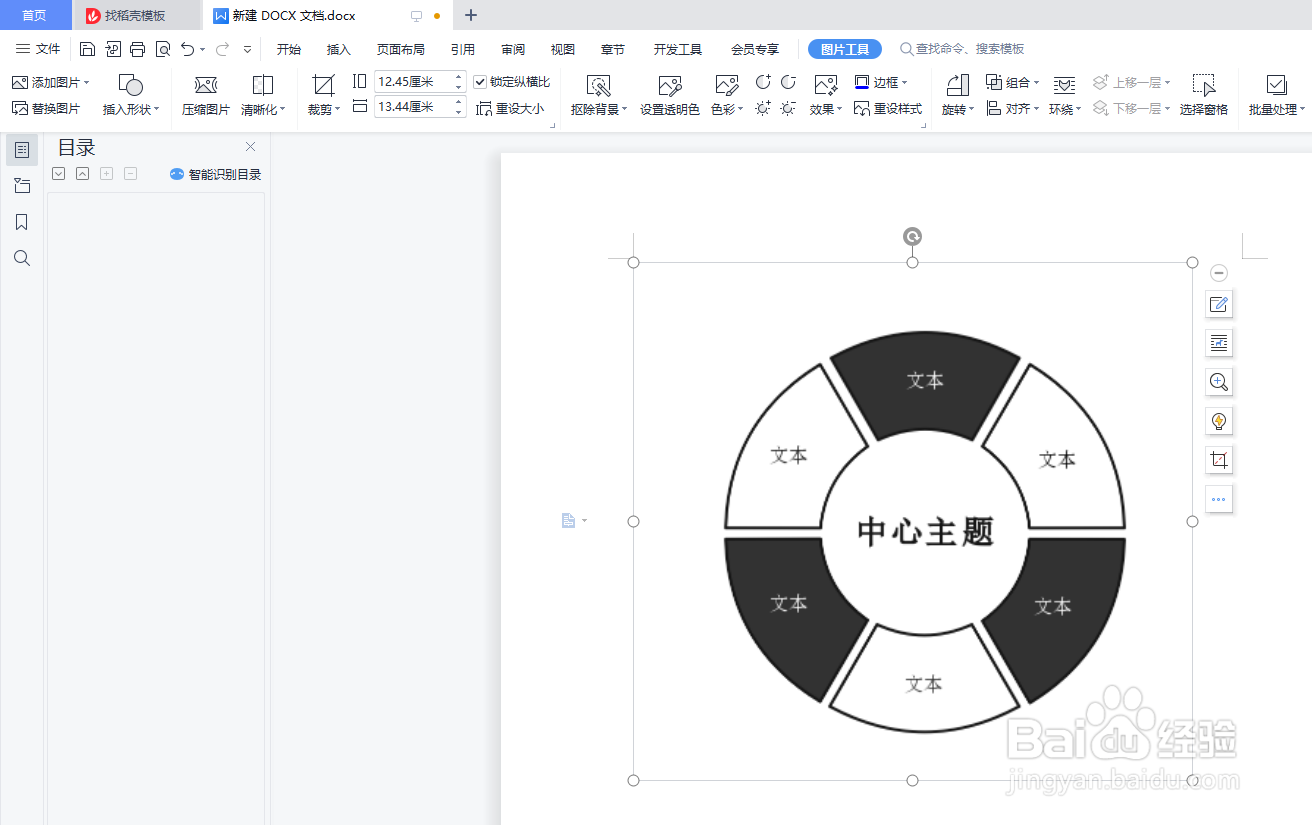The height and width of the screenshot is (825, 1312).
Task: Click the Save icon in quick toolbar
Action: (x=87, y=49)
